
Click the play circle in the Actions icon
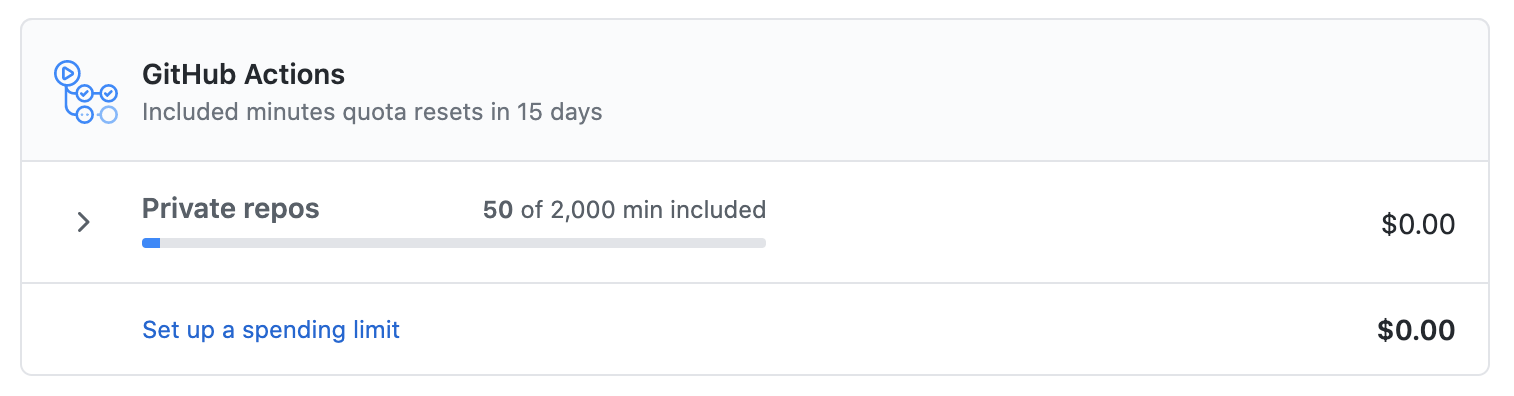point(66,72)
